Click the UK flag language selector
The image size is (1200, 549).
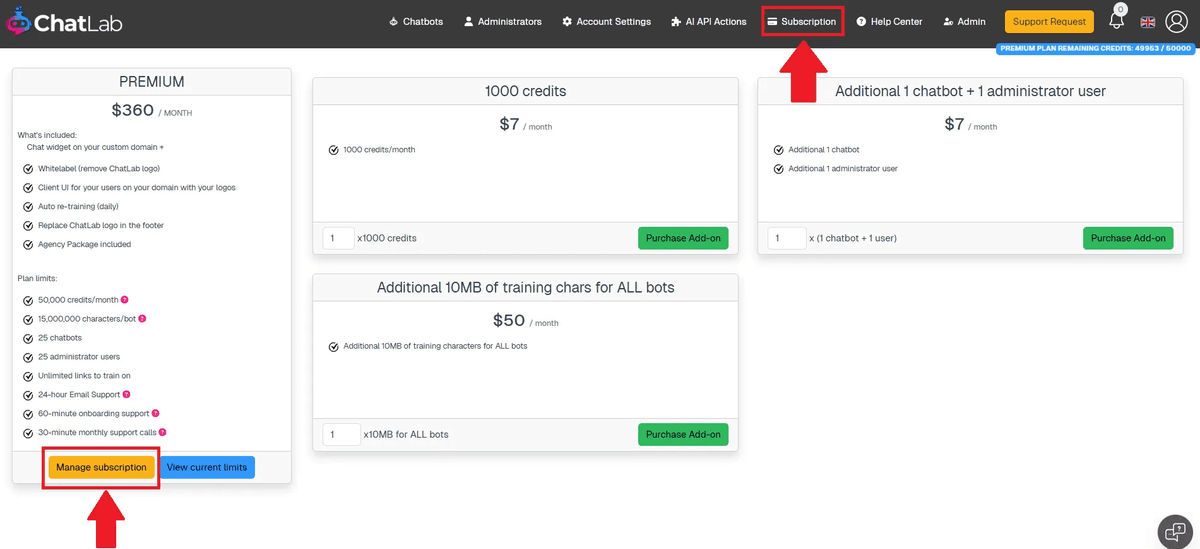(1147, 22)
